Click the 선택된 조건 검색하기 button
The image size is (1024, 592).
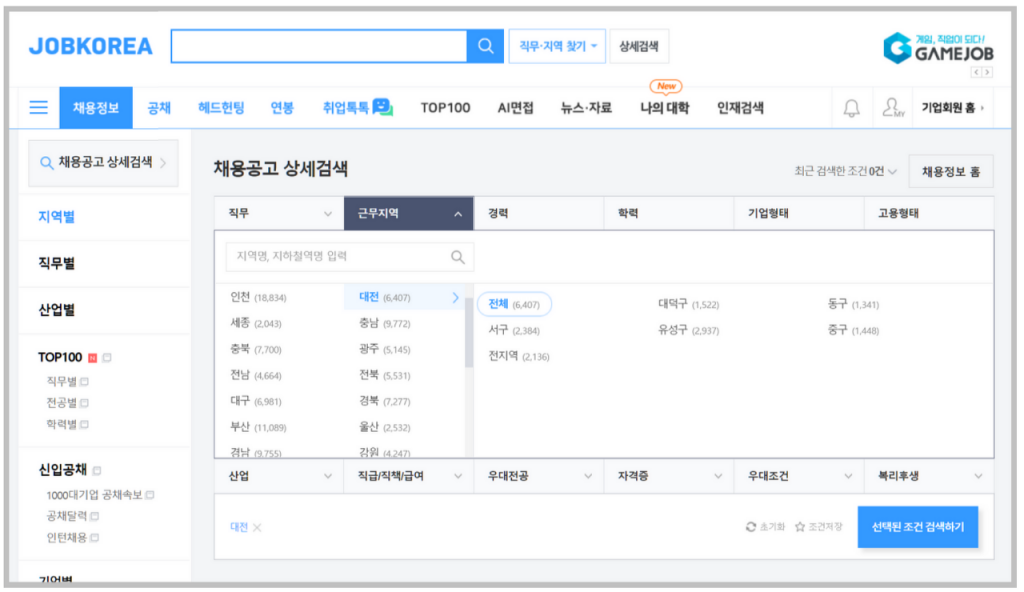[918, 527]
